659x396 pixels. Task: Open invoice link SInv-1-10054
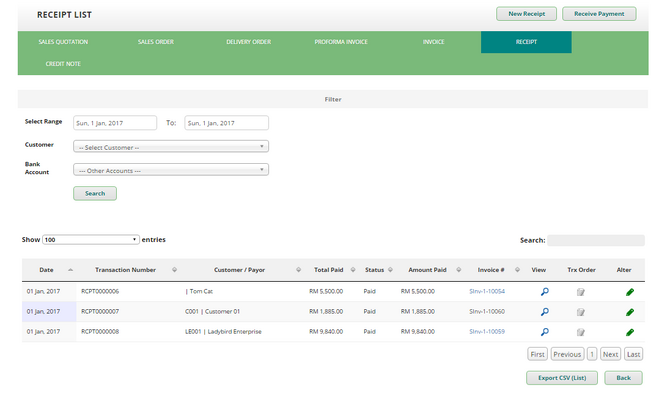pyautogui.click(x=487, y=291)
